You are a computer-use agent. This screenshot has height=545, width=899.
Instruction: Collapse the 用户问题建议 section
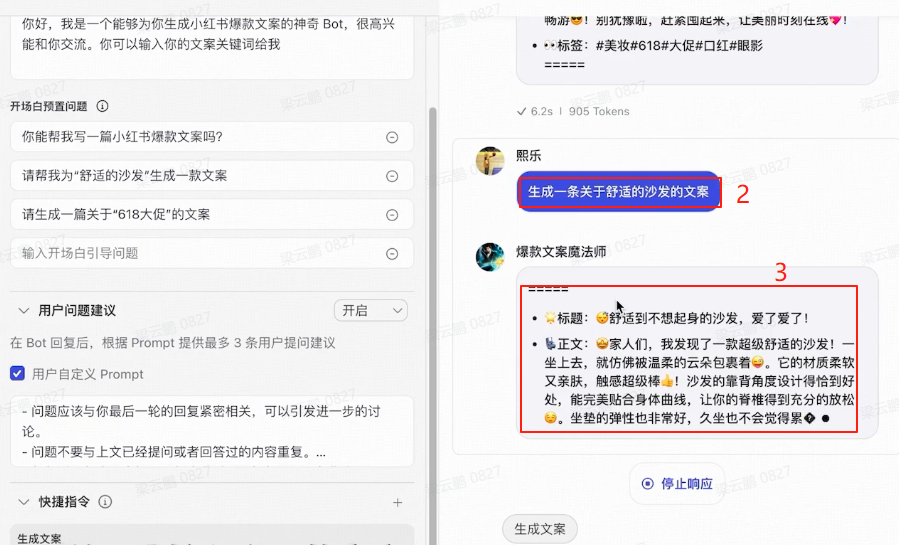[x=24, y=311]
